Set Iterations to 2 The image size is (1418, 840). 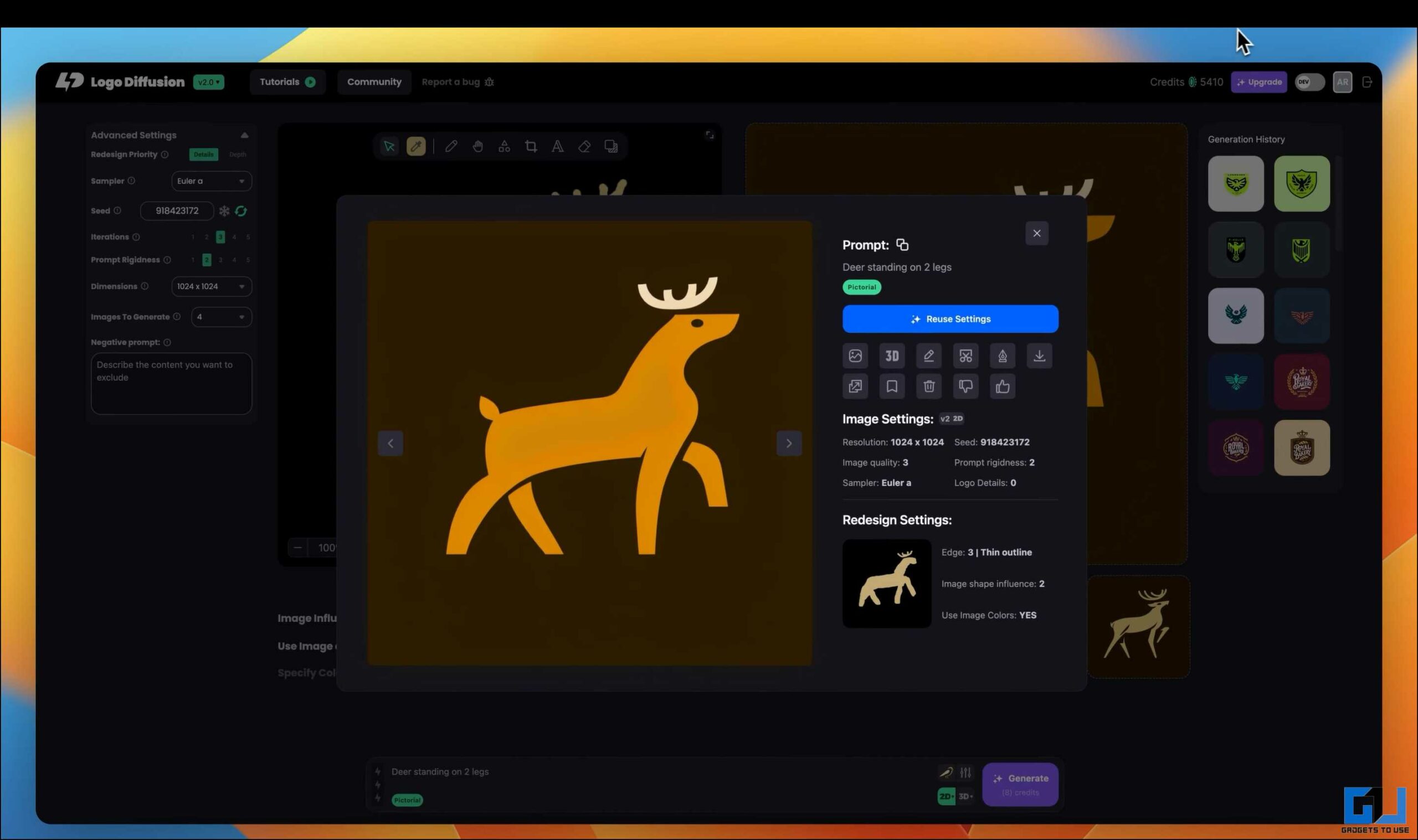(x=206, y=236)
